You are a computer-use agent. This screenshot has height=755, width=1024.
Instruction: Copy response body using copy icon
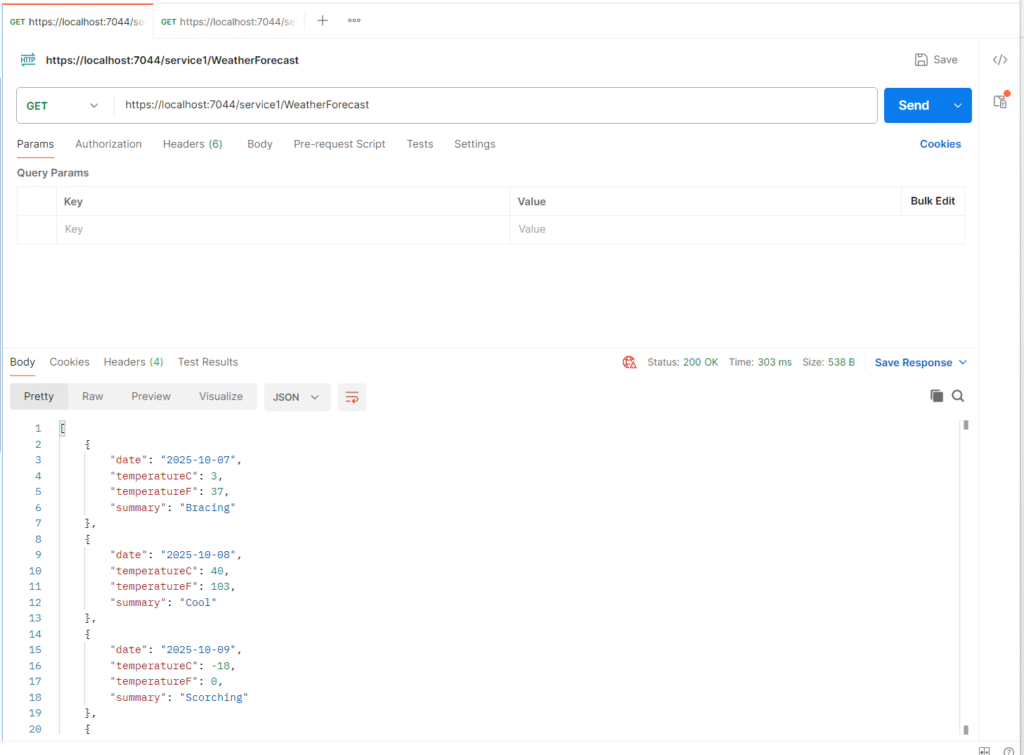coord(937,396)
